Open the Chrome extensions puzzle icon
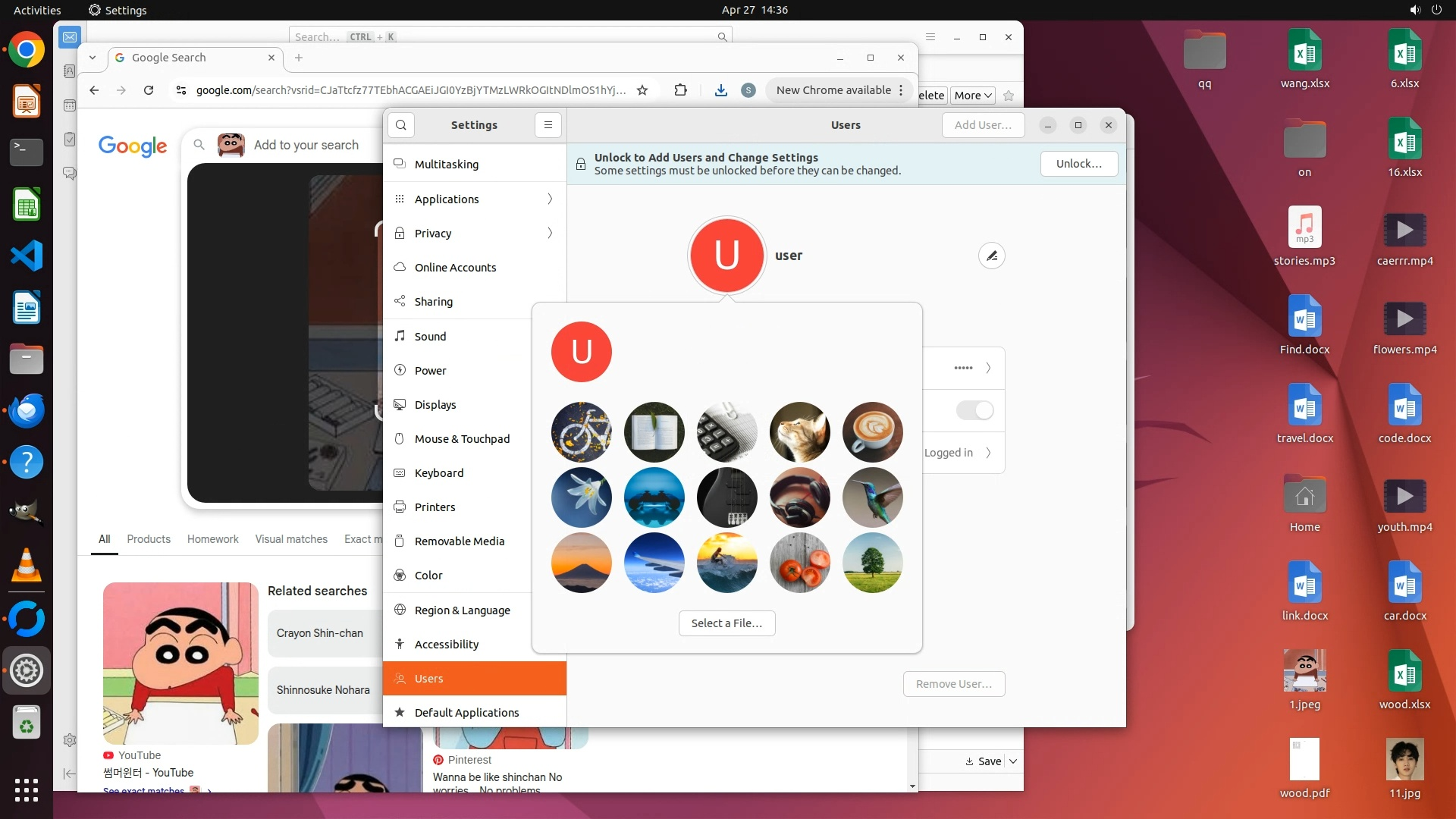 click(680, 90)
